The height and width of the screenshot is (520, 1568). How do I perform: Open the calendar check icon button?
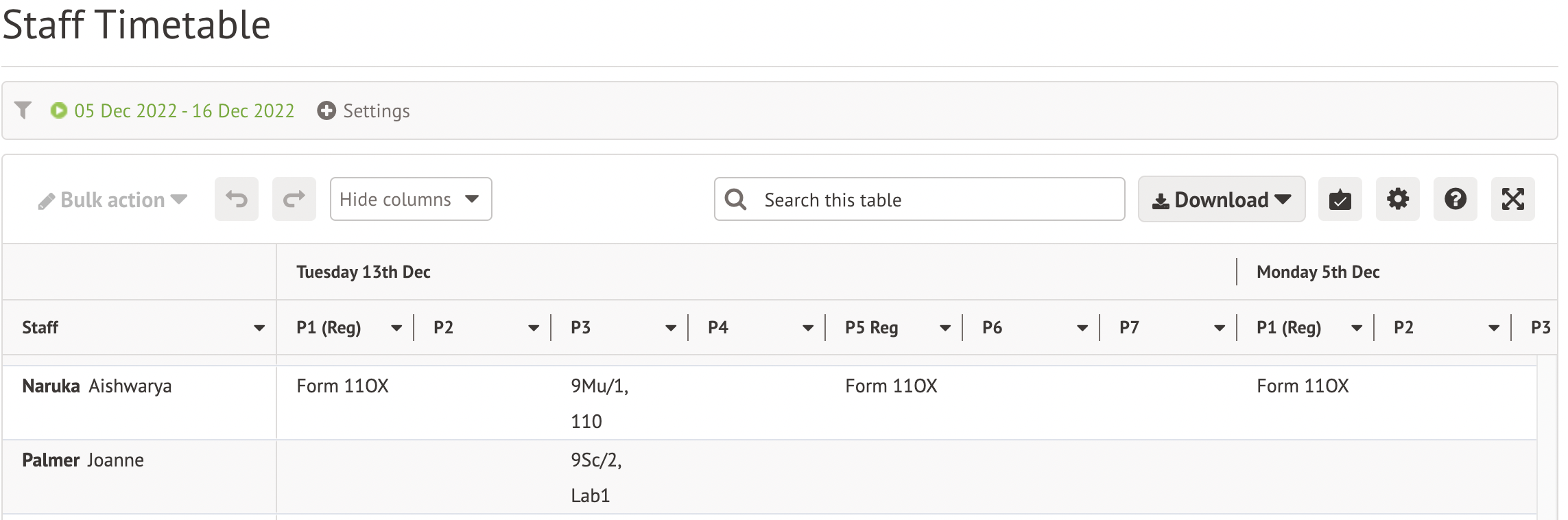[x=1340, y=200]
